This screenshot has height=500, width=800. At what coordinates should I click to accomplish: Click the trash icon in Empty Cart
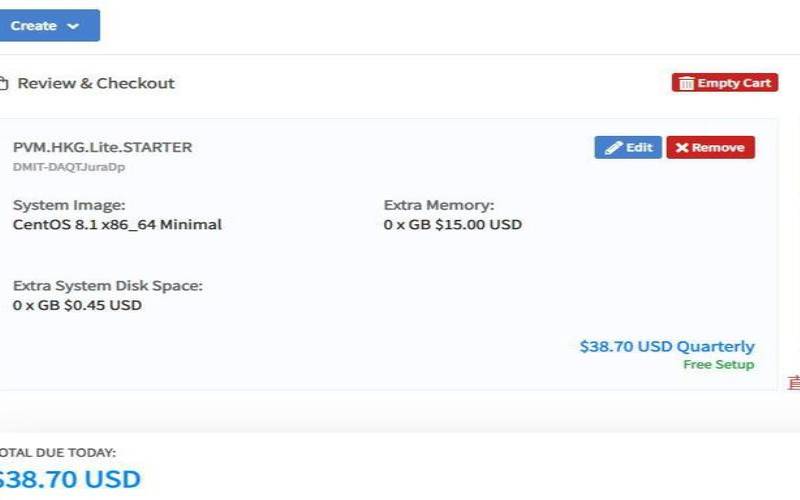tap(686, 83)
